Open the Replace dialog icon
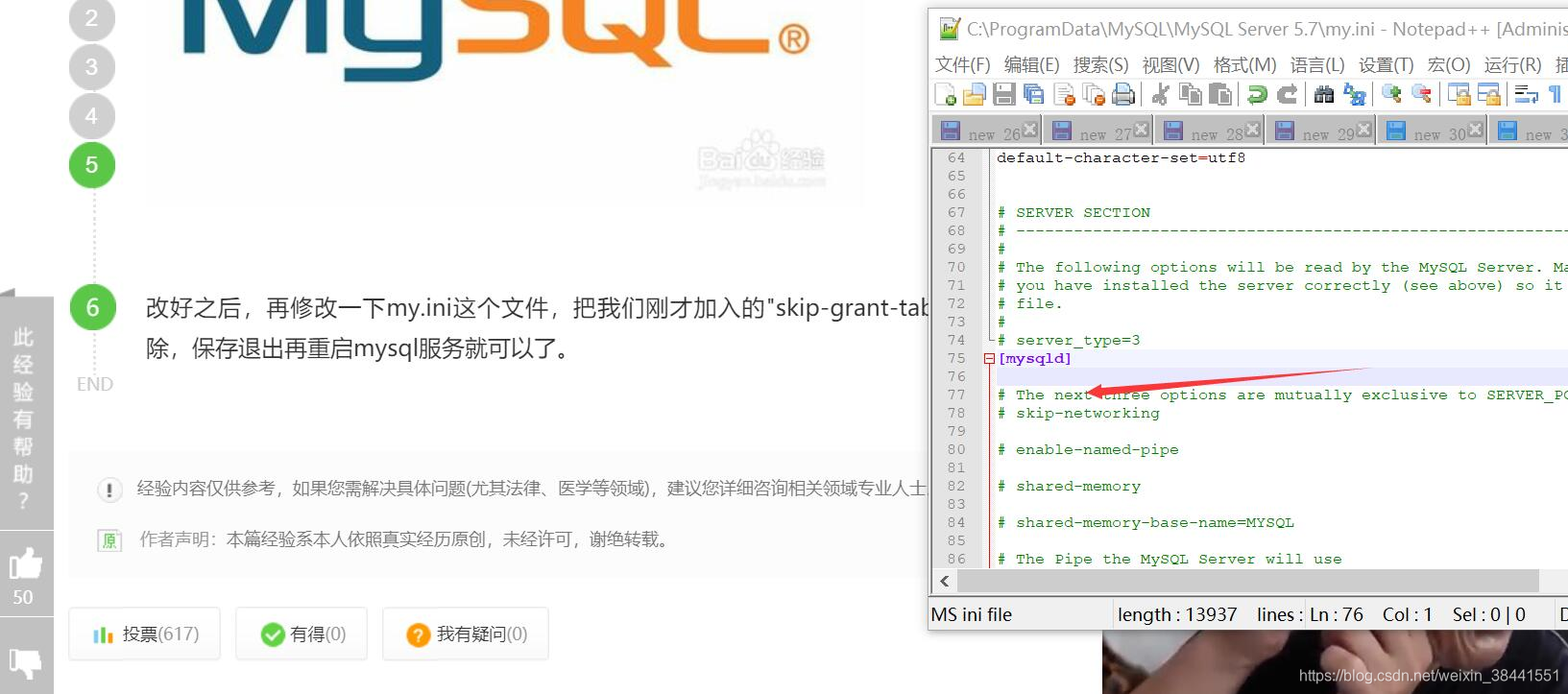The height and width of the screenshot is (694, 1568). 1355,94
